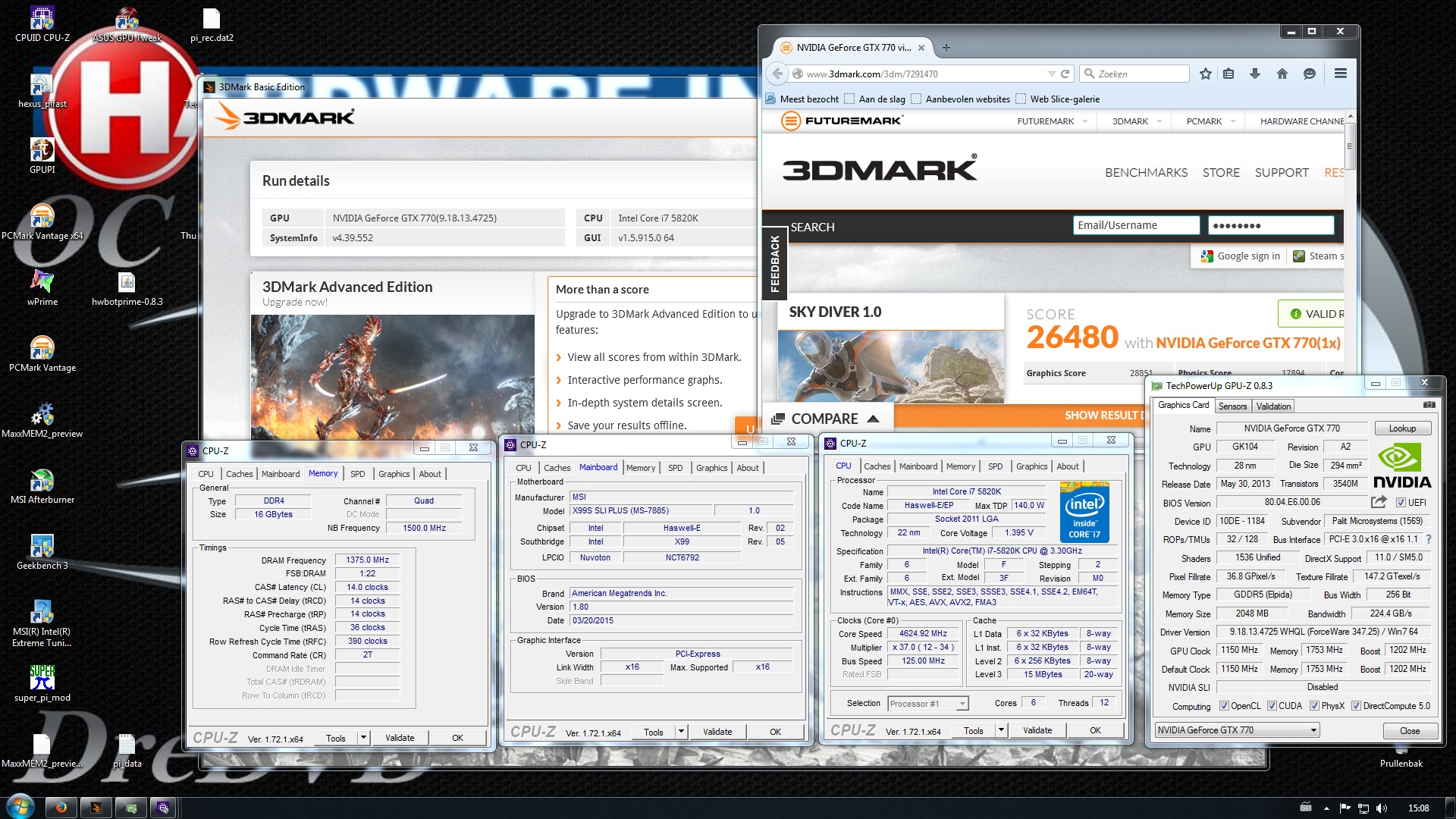The width and height of the screenshot is (1456, 819).
Task: Open Geekbench 3 desktop icon
Action: tap(42, 552)
